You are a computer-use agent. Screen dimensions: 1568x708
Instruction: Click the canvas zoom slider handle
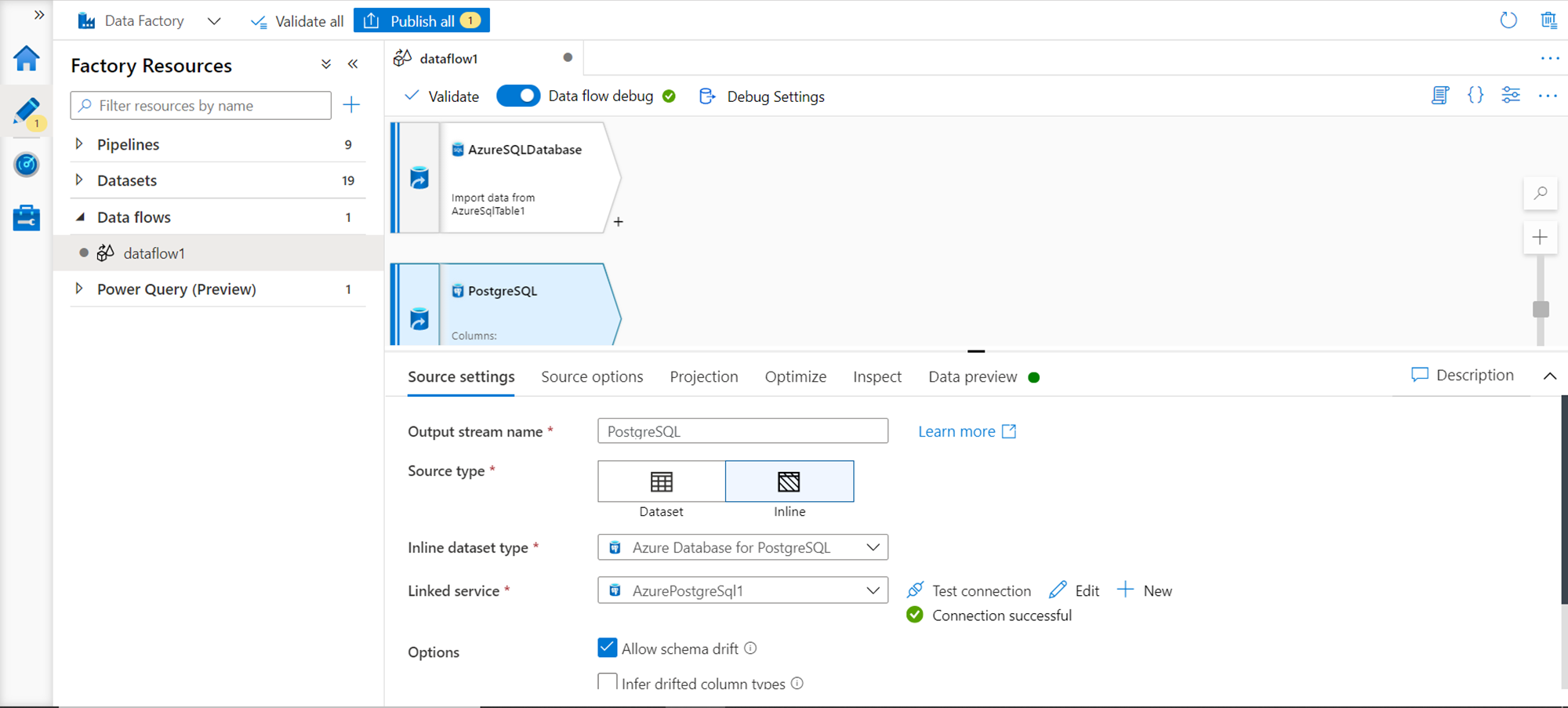click(x=1540, y=310)
